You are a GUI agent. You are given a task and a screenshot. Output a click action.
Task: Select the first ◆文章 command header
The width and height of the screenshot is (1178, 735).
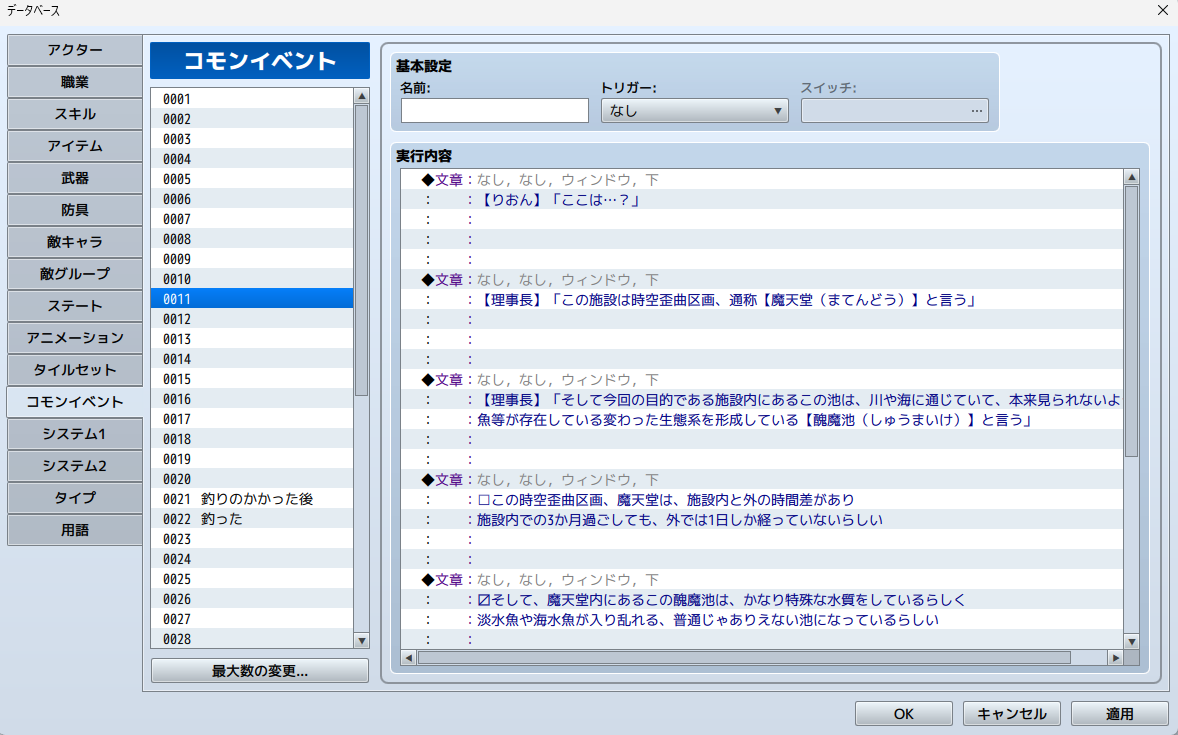click(x=762, y=180)
